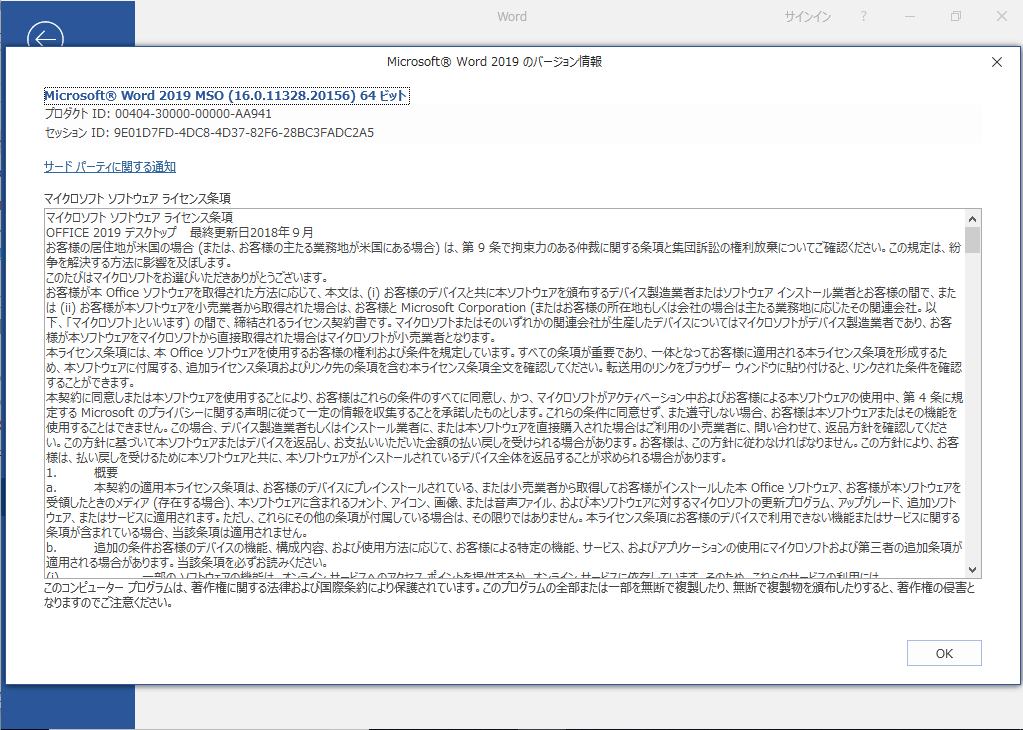Click the help question mark icon in the Word title bar
The height and width of the screenshot is (730, 1023).
point(863,16)
